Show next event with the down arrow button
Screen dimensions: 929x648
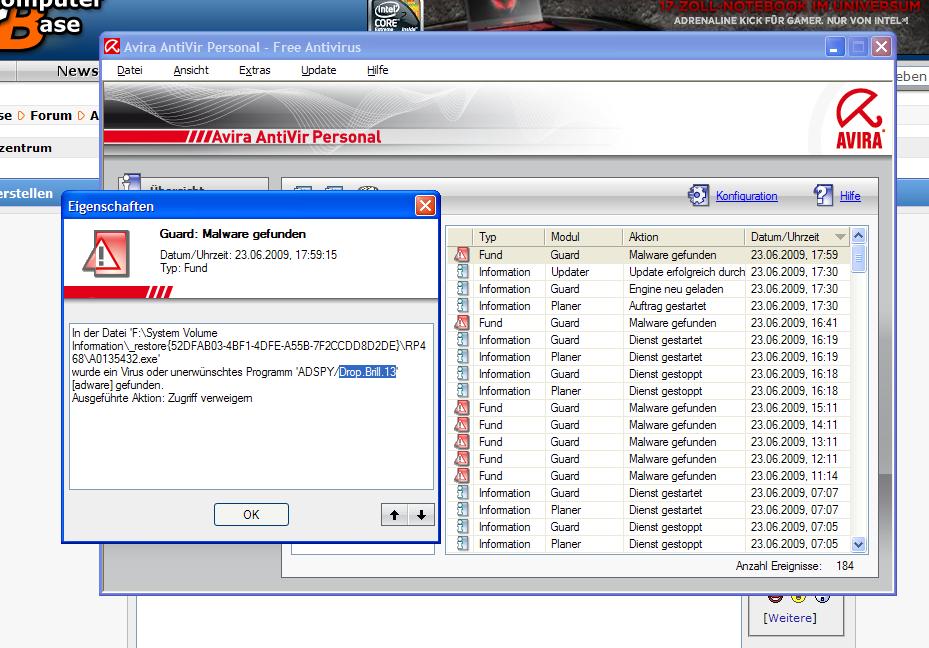(421, 515)
